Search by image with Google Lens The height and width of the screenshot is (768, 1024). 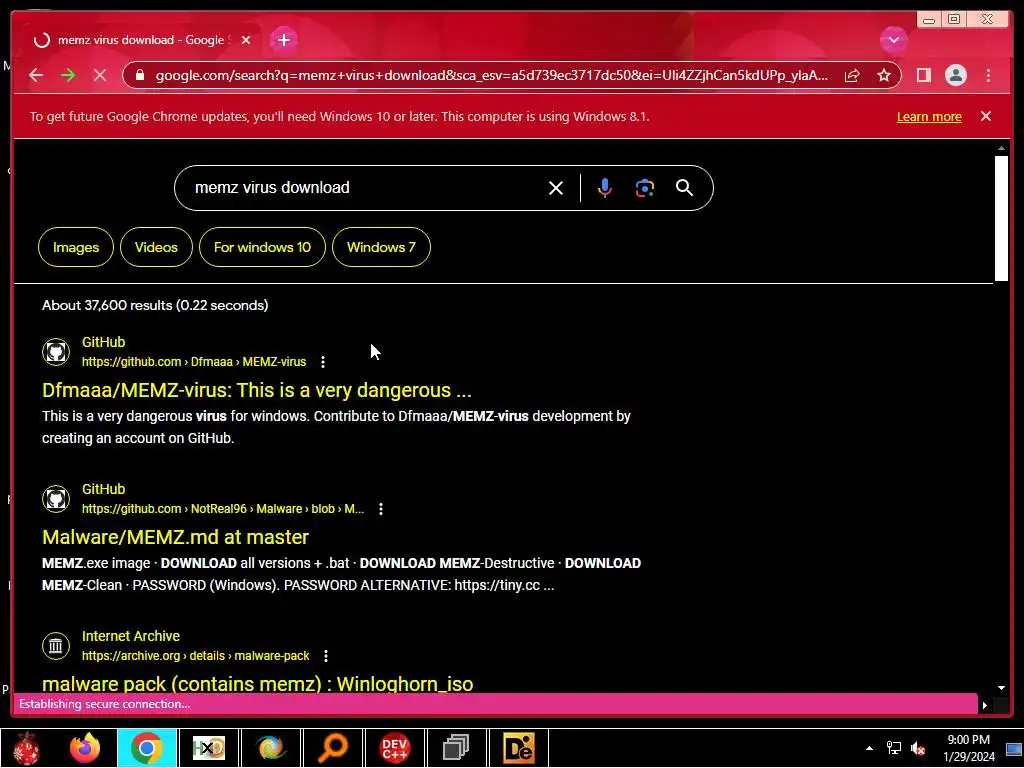(x=645, y=188)
